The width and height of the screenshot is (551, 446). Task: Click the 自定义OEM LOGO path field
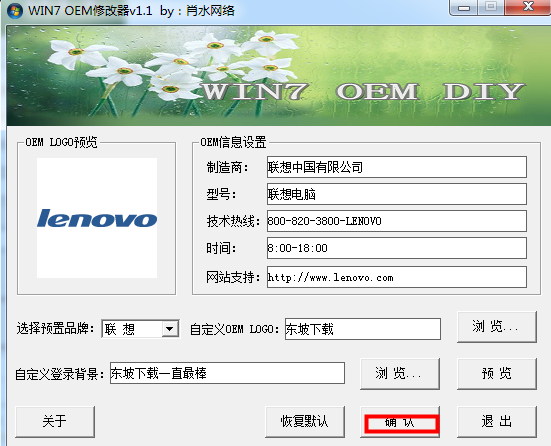click(x=363, y=329)
